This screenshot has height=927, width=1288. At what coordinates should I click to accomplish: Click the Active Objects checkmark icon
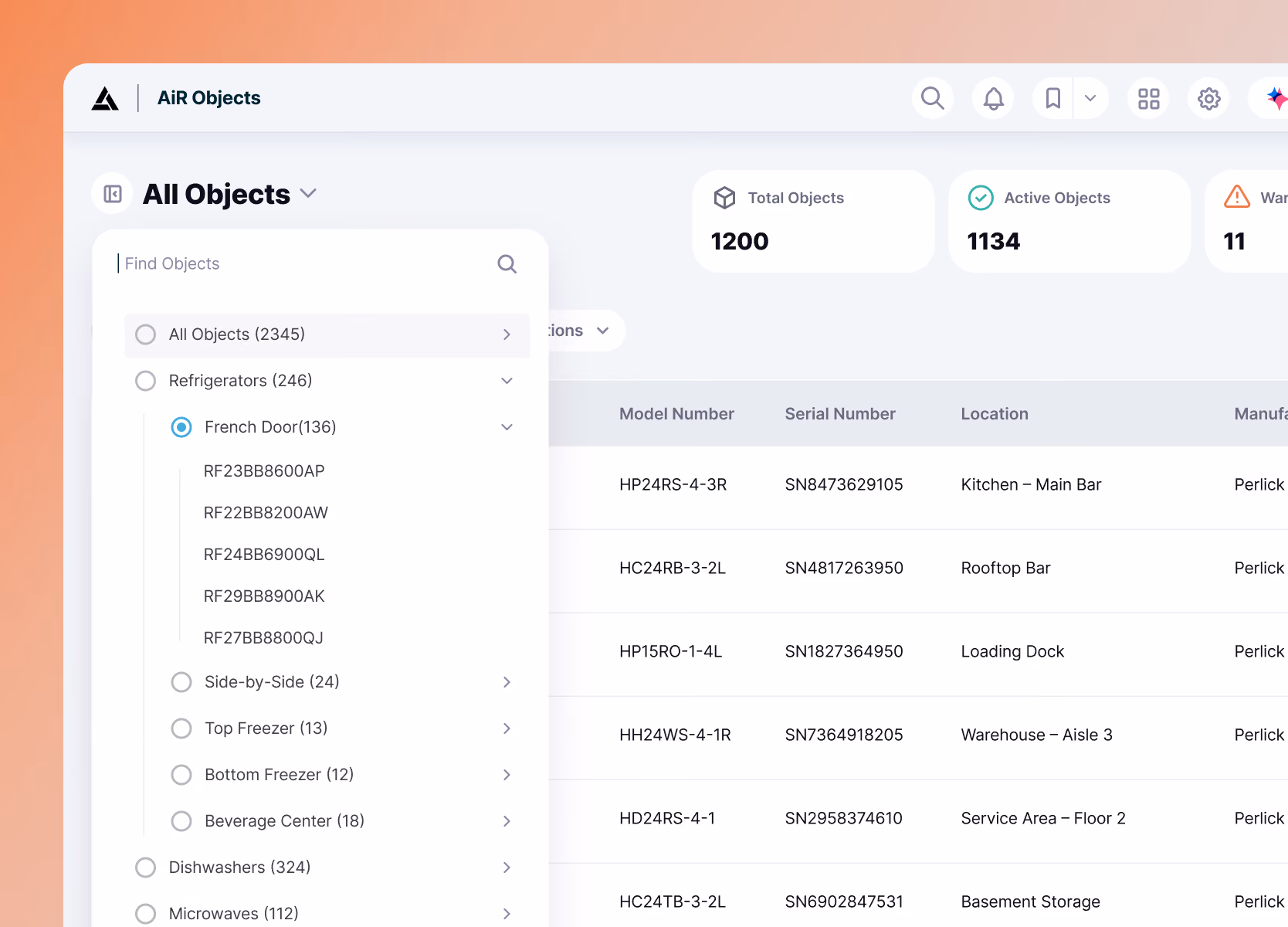(981, 198)
